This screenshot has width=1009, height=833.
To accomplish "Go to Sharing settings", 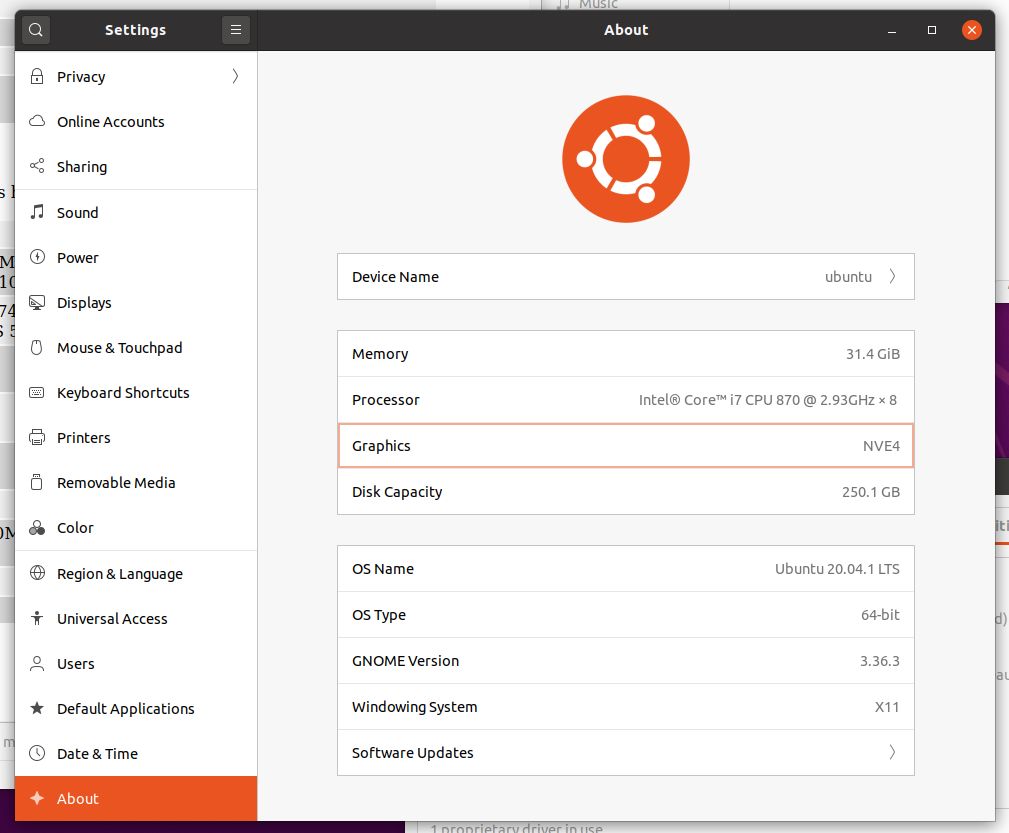I will (x=136, y=167).
